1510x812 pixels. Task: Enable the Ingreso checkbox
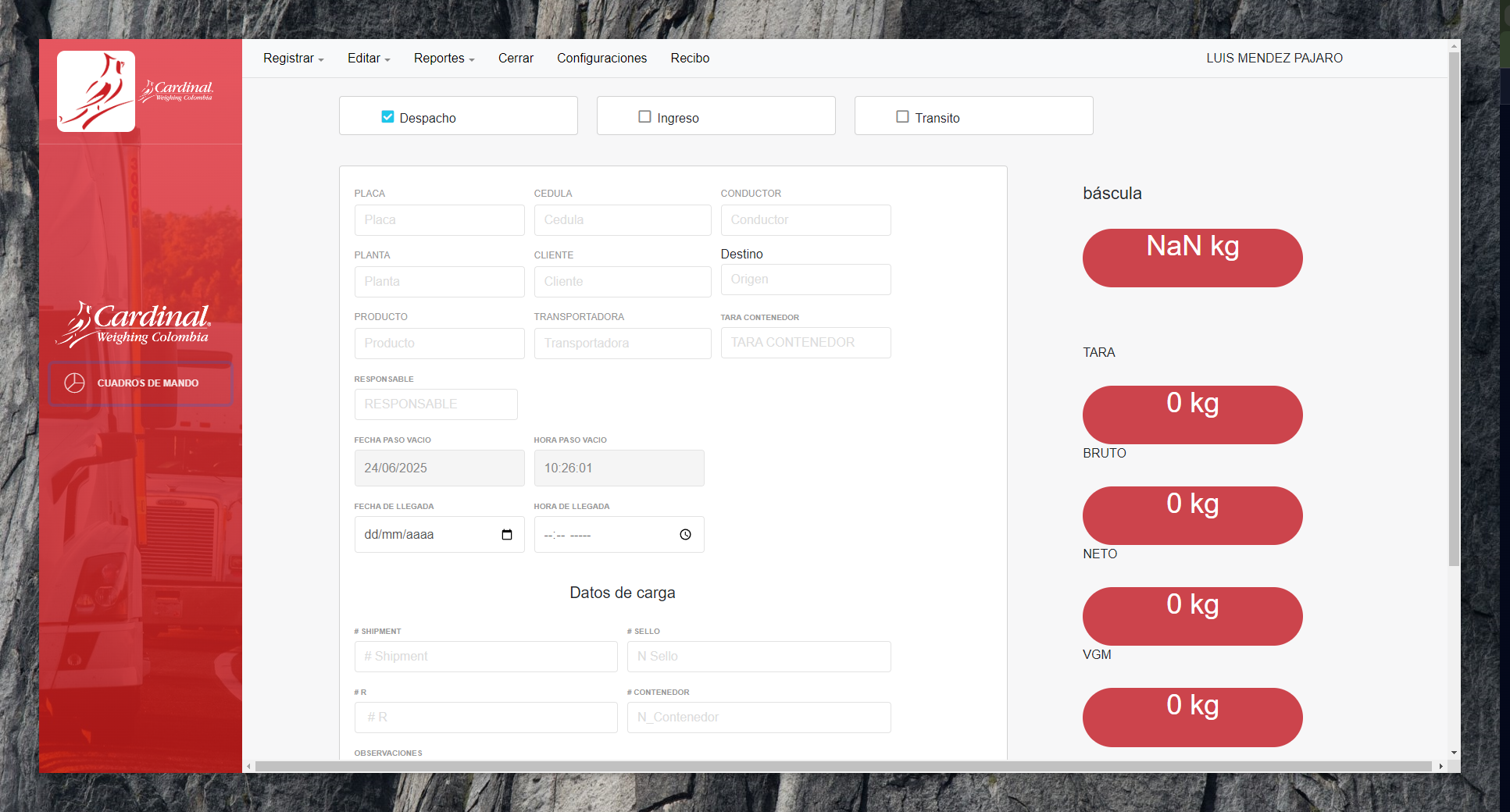(x=644, y=117)
